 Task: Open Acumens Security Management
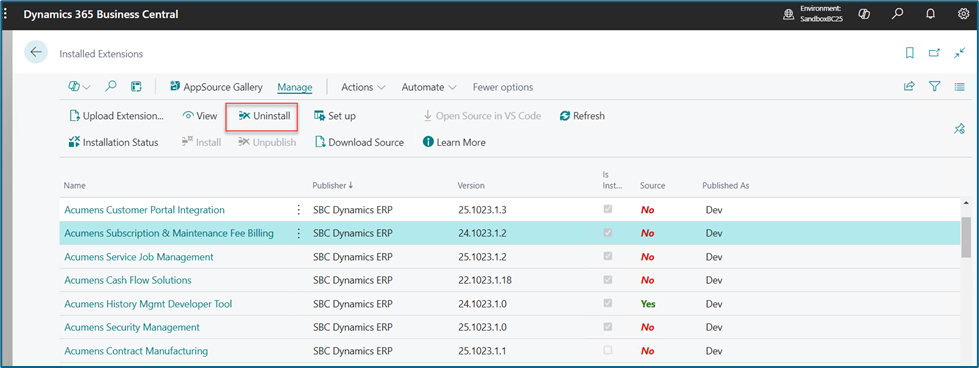coord(132,327)
